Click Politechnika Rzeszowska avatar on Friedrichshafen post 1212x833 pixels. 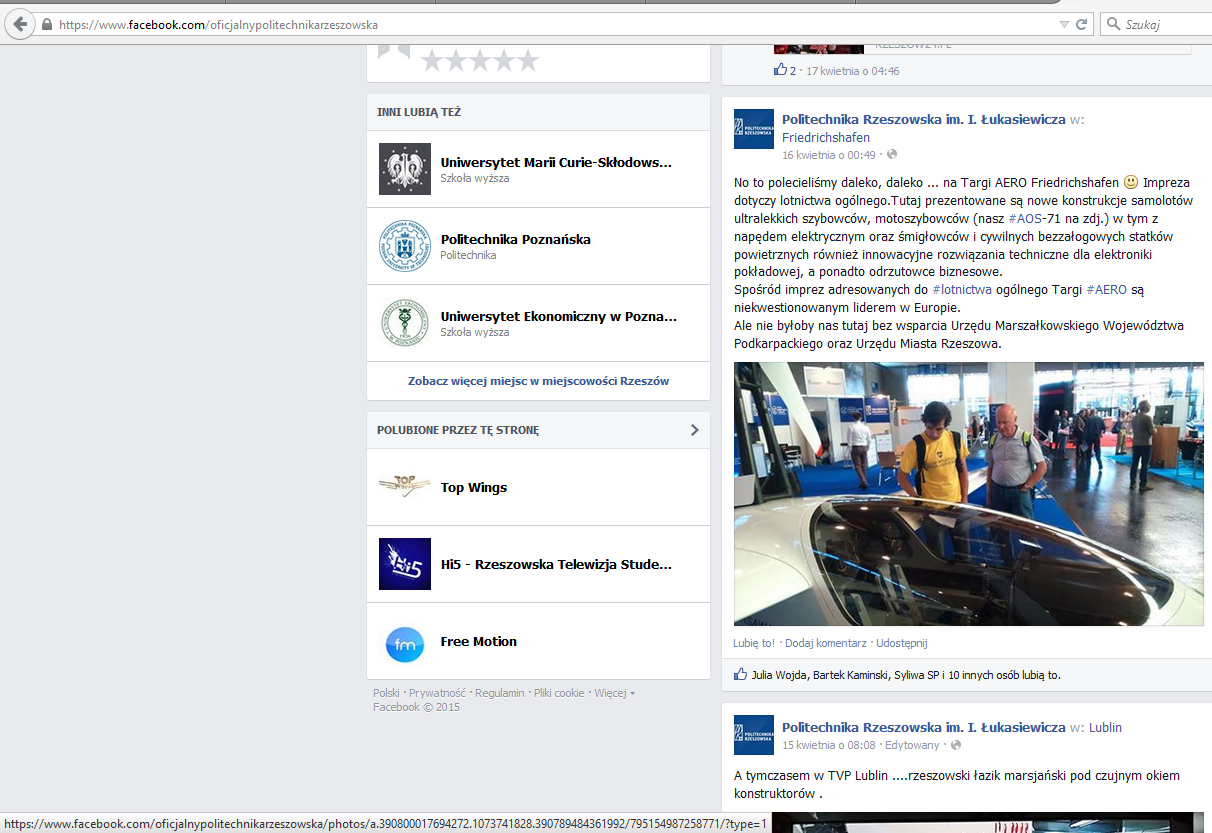[754, 129]
